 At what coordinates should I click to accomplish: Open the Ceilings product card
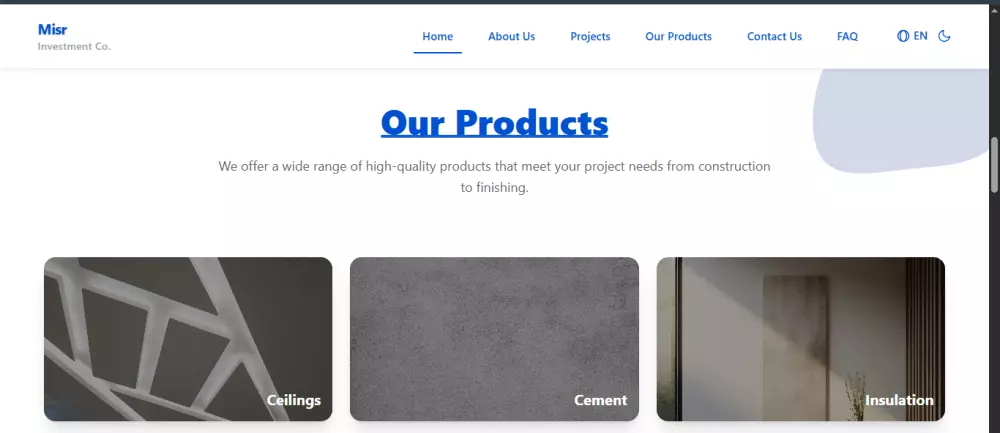188,339
